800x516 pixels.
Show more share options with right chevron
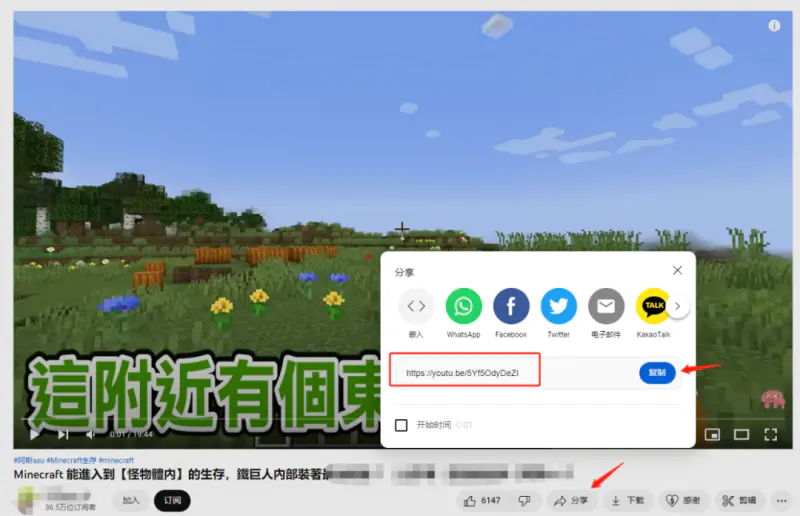point(680,306)
